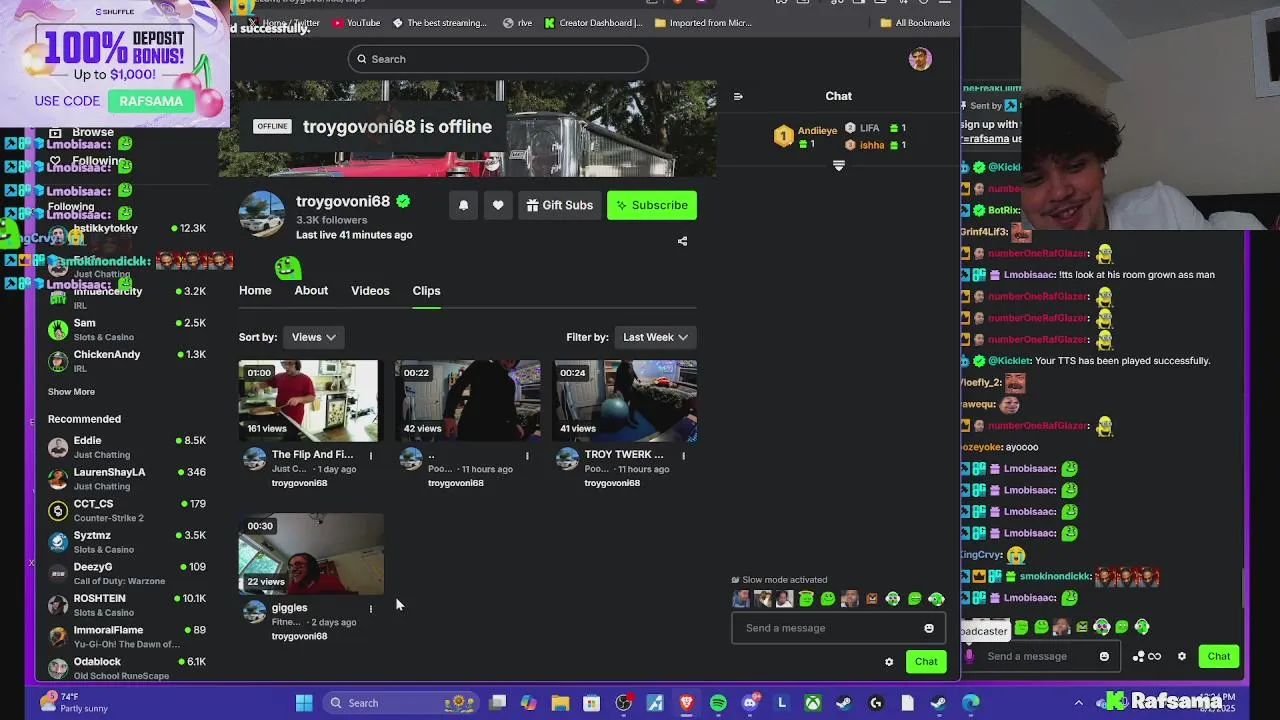Click the Windows taskbar Search box

tap(402, 703)
